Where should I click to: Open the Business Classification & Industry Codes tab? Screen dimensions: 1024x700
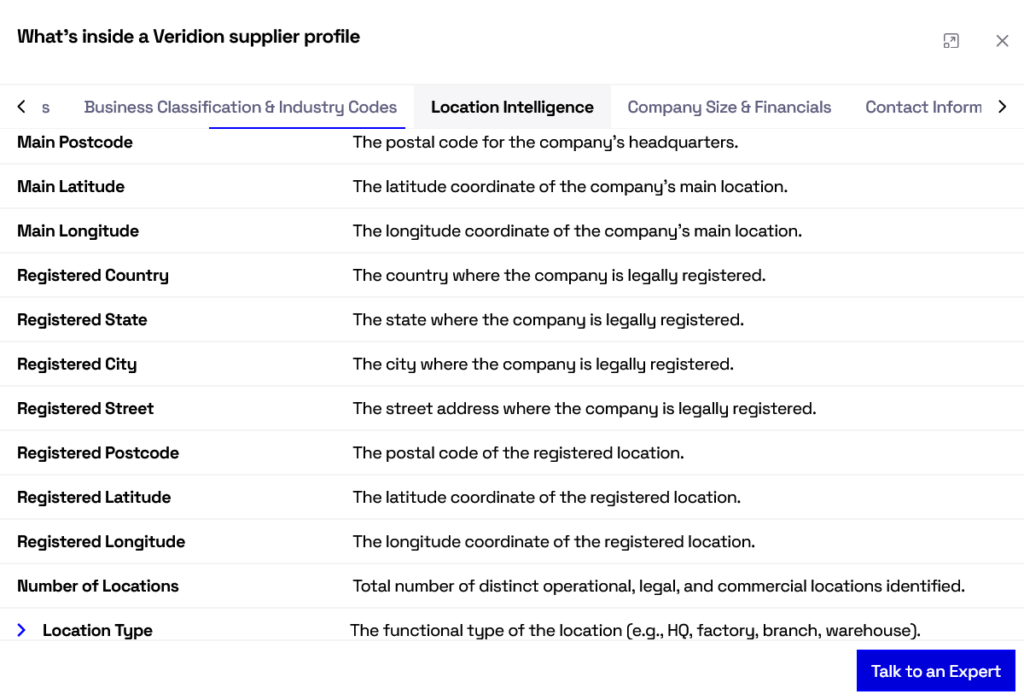point(240,106)
